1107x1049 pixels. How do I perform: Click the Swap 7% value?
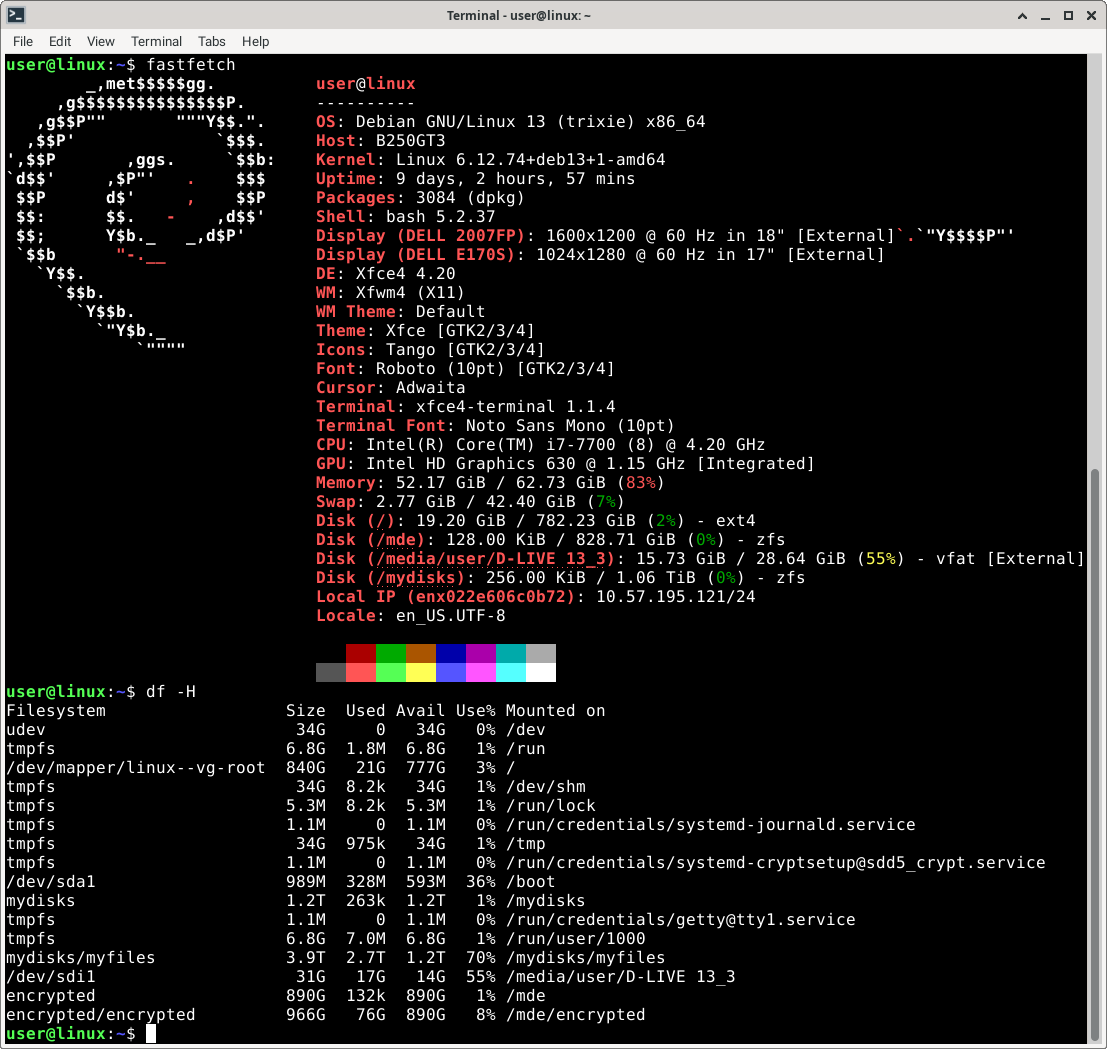pos(606,502)
